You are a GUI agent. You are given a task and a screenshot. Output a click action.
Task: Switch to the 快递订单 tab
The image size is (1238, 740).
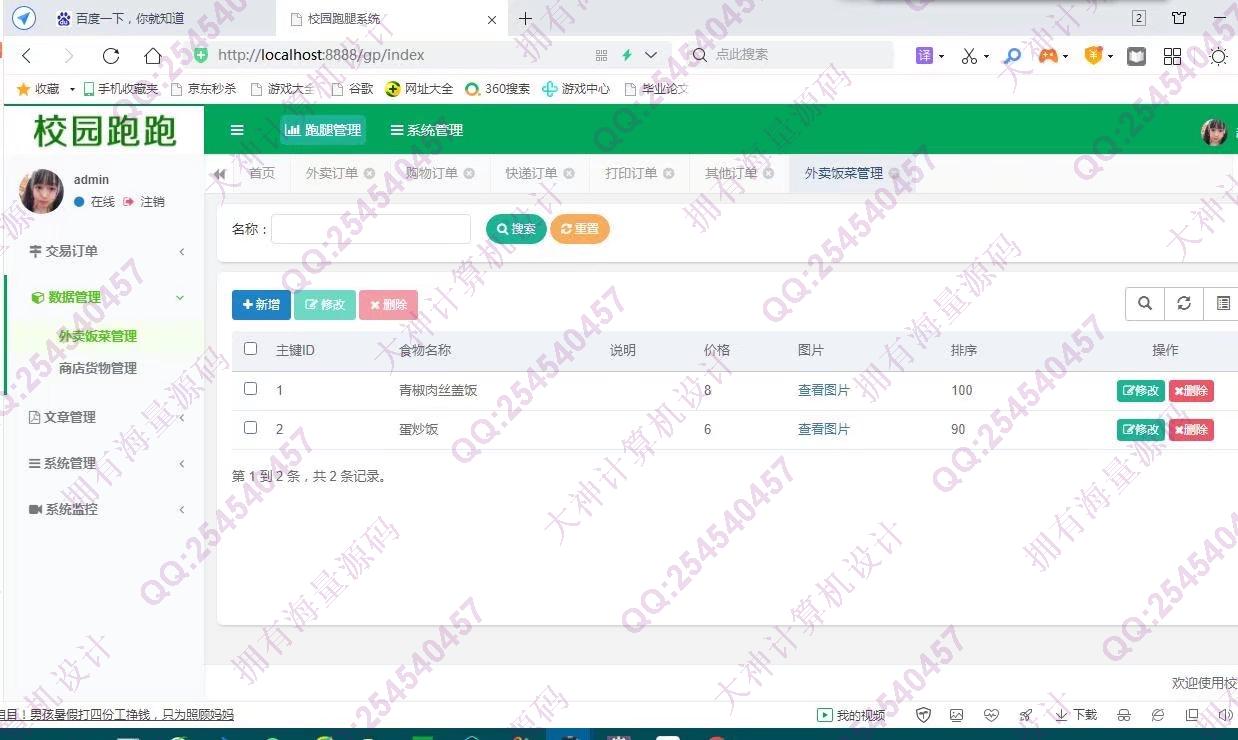click(531, 173)
